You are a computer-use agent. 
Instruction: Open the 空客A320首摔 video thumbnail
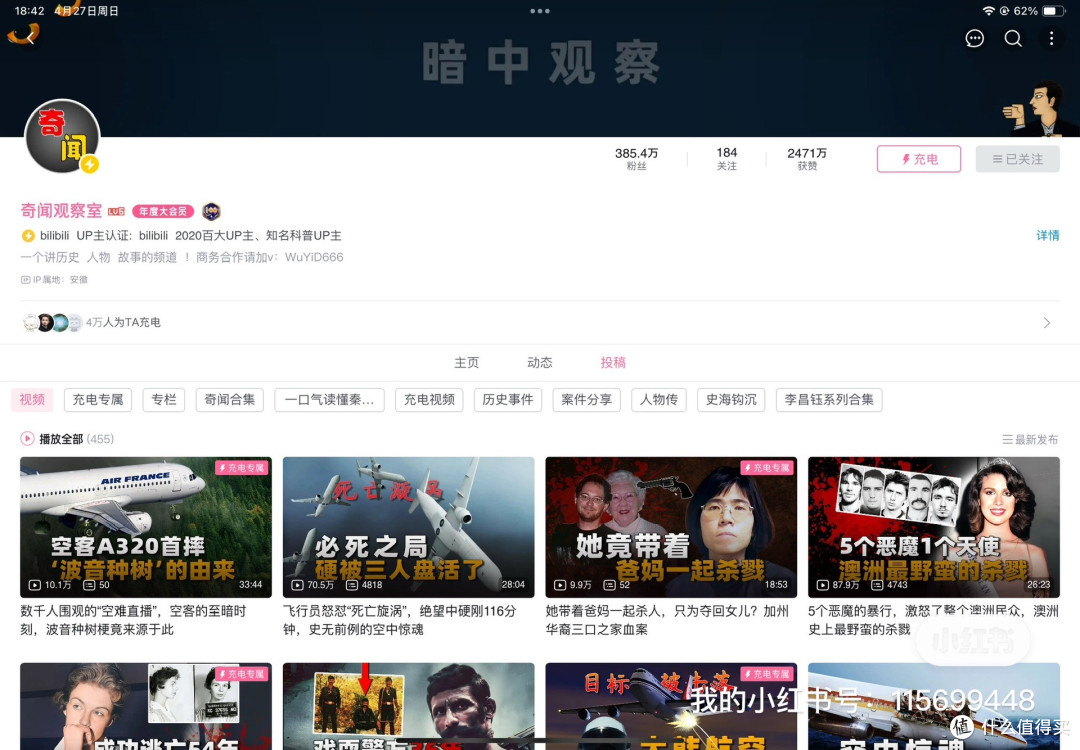[x=146, y=527]
